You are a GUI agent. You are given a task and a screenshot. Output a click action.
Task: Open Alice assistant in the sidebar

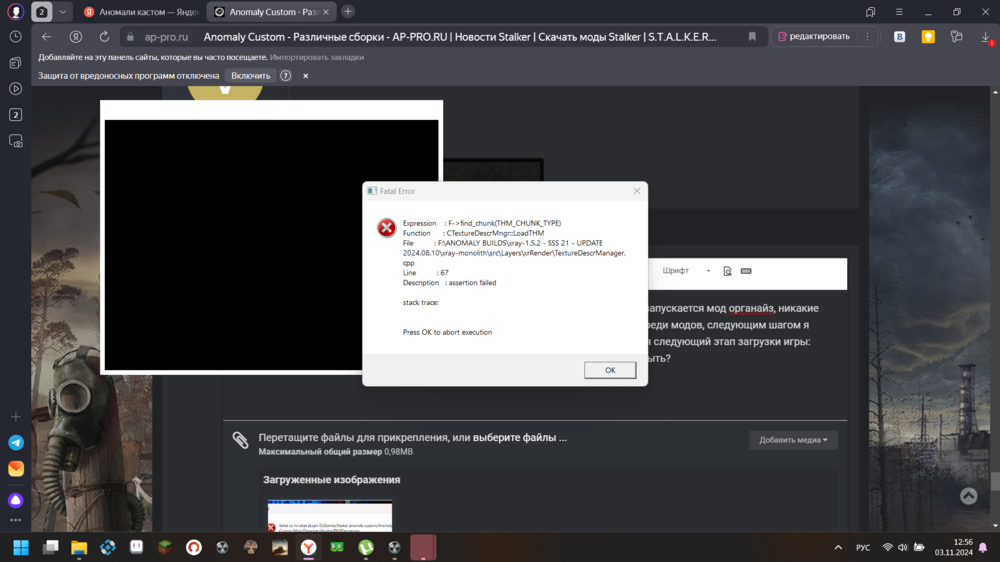15,499
